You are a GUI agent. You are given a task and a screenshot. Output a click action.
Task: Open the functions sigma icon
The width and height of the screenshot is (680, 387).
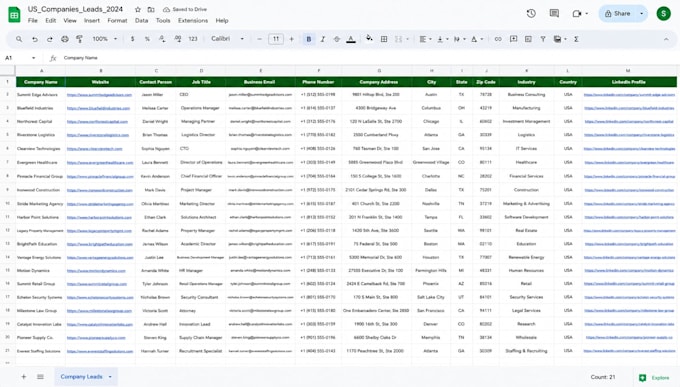point(576,39)
